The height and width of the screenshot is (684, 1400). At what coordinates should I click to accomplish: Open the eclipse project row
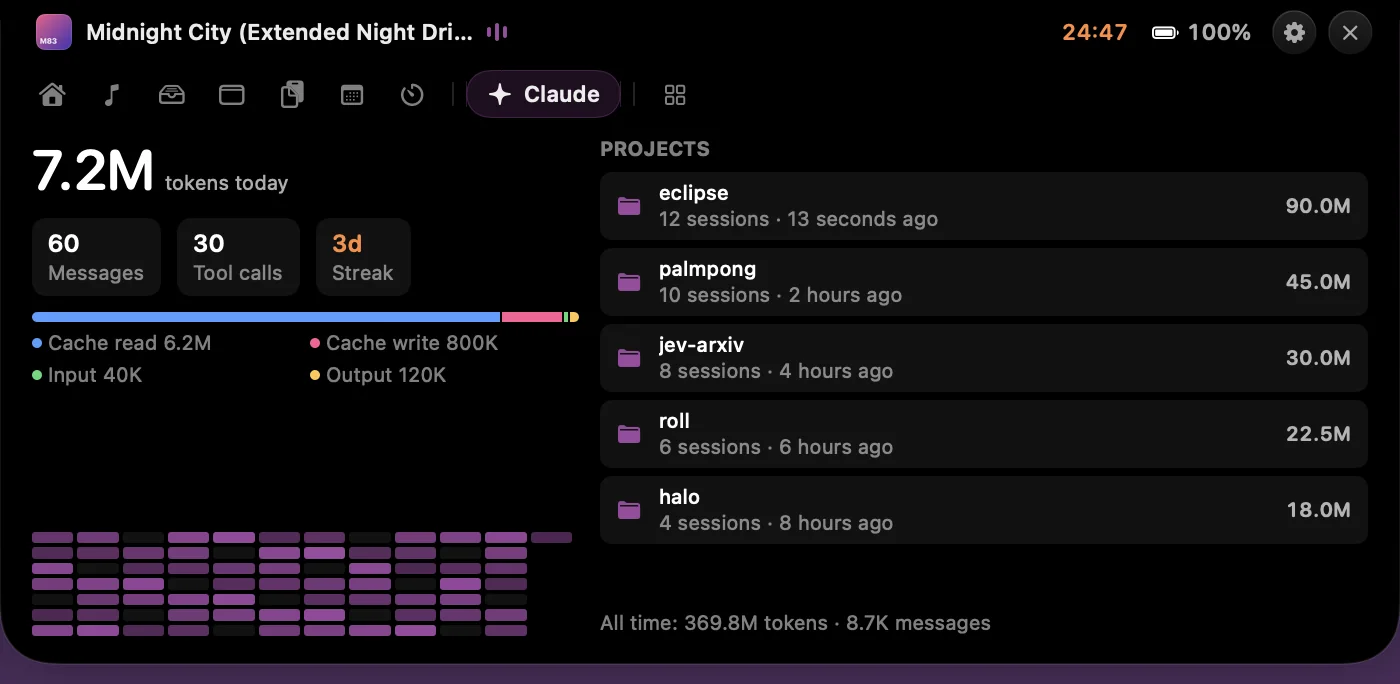[983, 206]
